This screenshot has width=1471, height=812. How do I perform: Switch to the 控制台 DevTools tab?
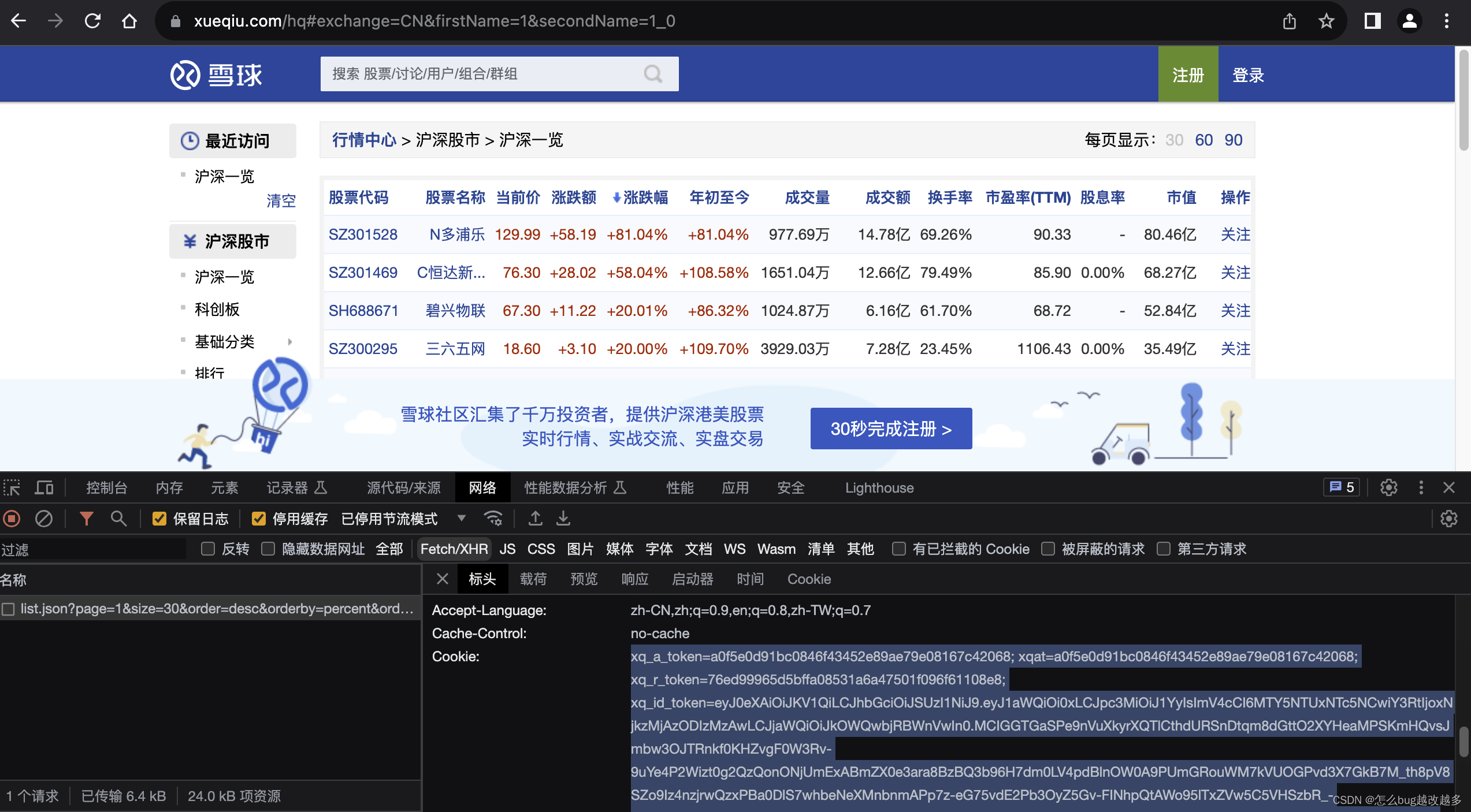(x=106, y=488)
